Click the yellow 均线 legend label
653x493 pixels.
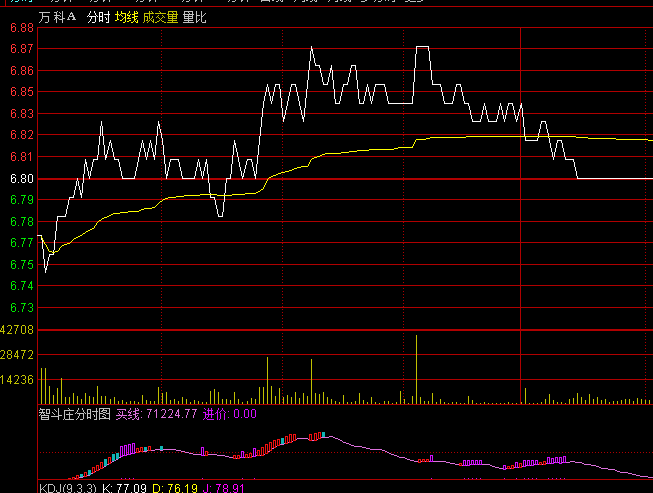coord(126,18)
